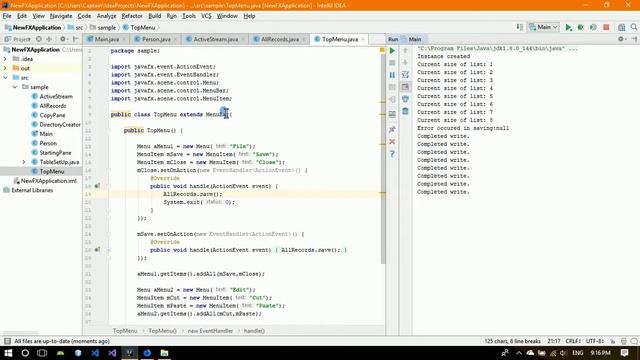This screenshot has height=360, width=640.
Task: Stop the running process via the red square
Action: [x=606, y=27]
